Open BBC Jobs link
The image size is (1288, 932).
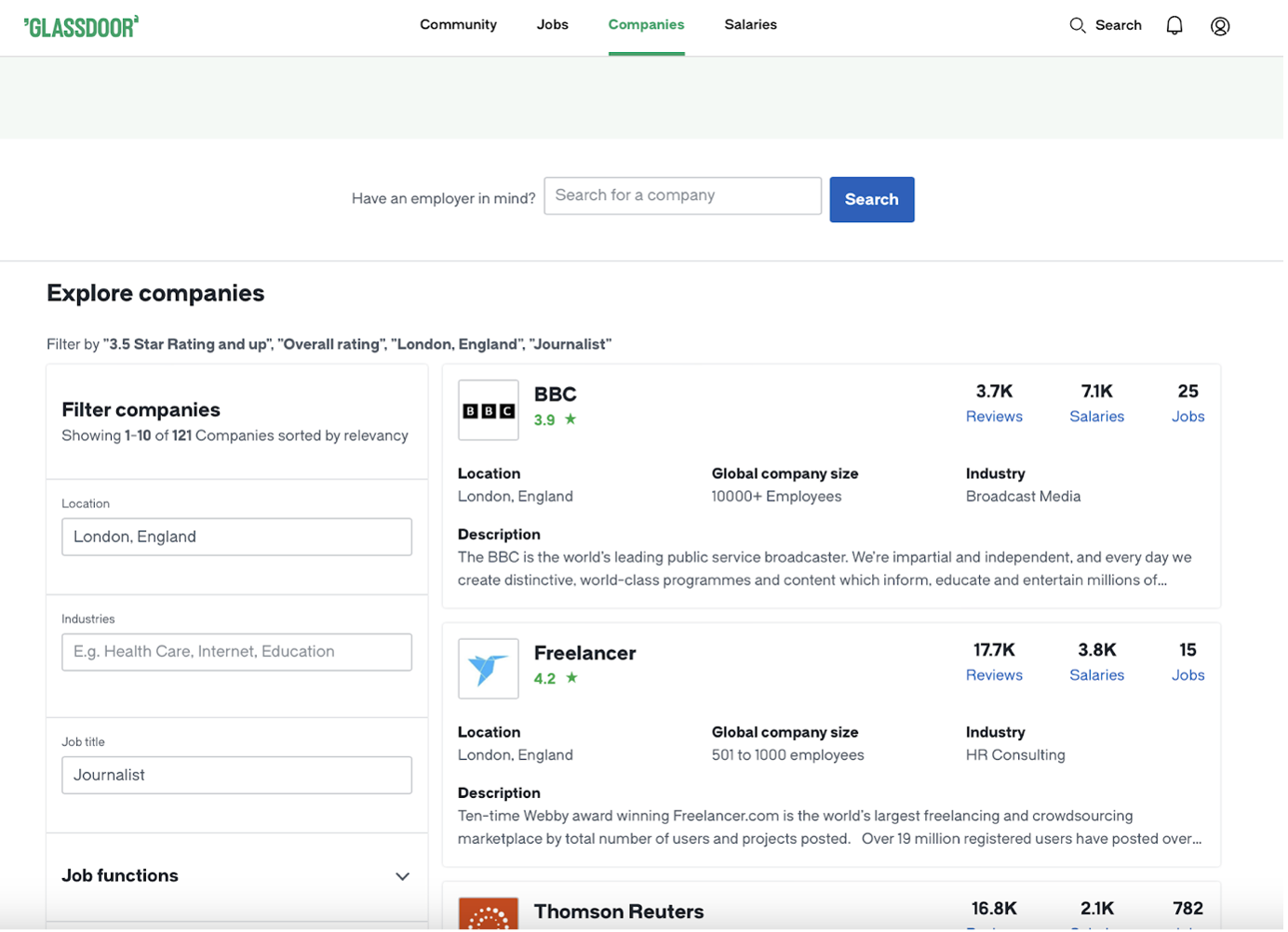tap(1190, 418)
